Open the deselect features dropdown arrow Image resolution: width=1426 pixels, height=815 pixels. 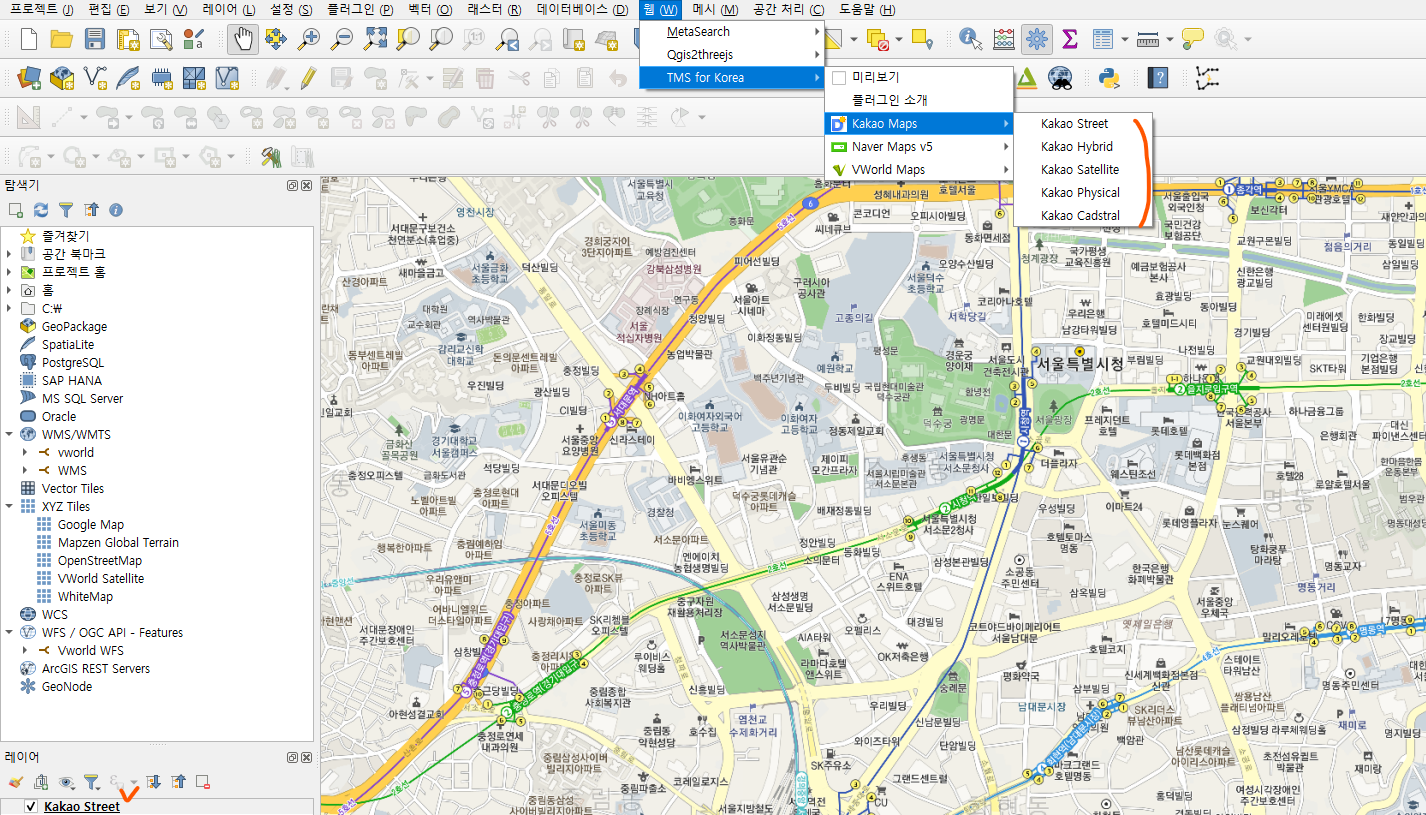[x=899, y=40]
